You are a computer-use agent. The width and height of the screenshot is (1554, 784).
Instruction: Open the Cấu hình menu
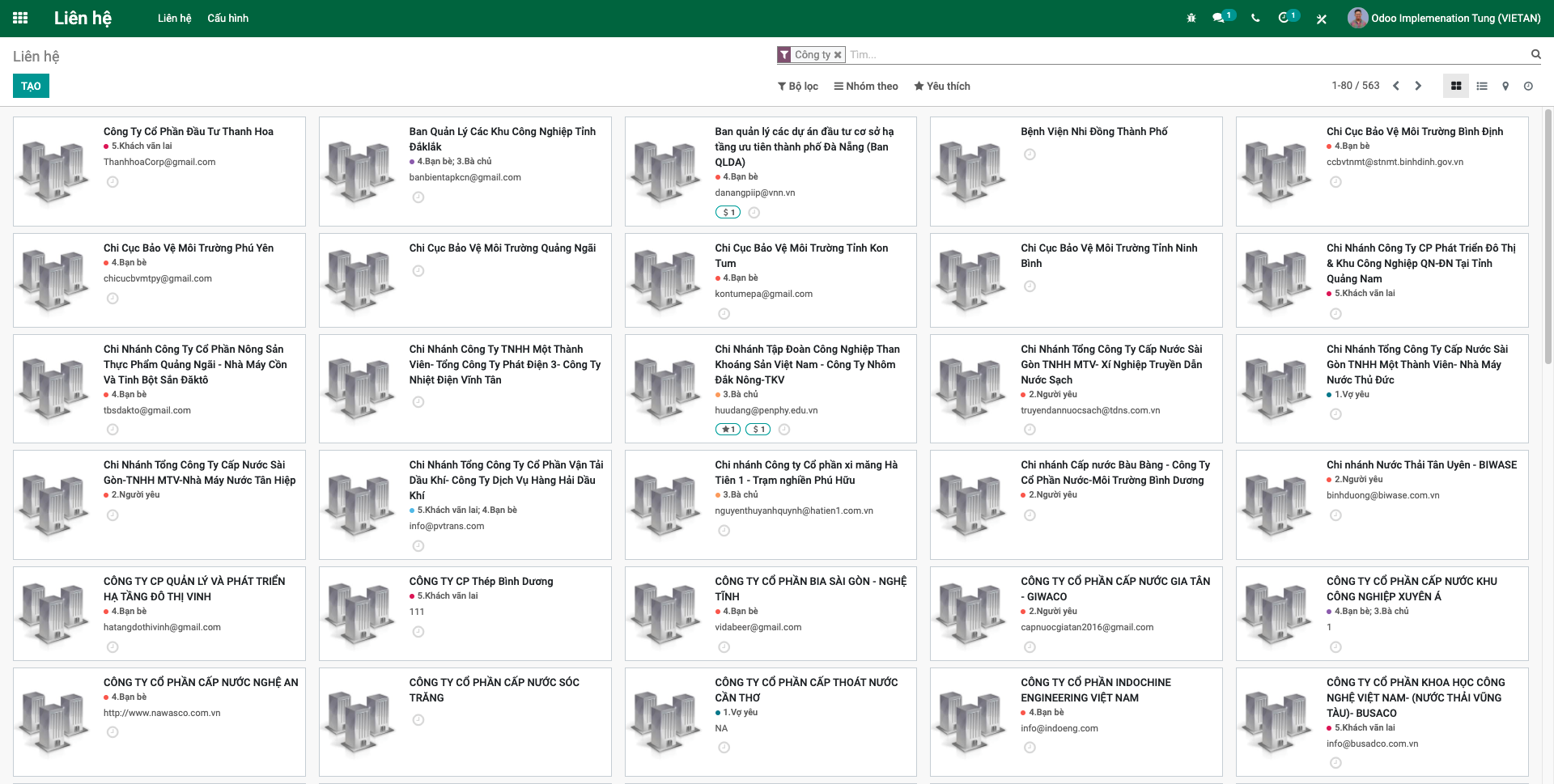[x=227, y=18]
